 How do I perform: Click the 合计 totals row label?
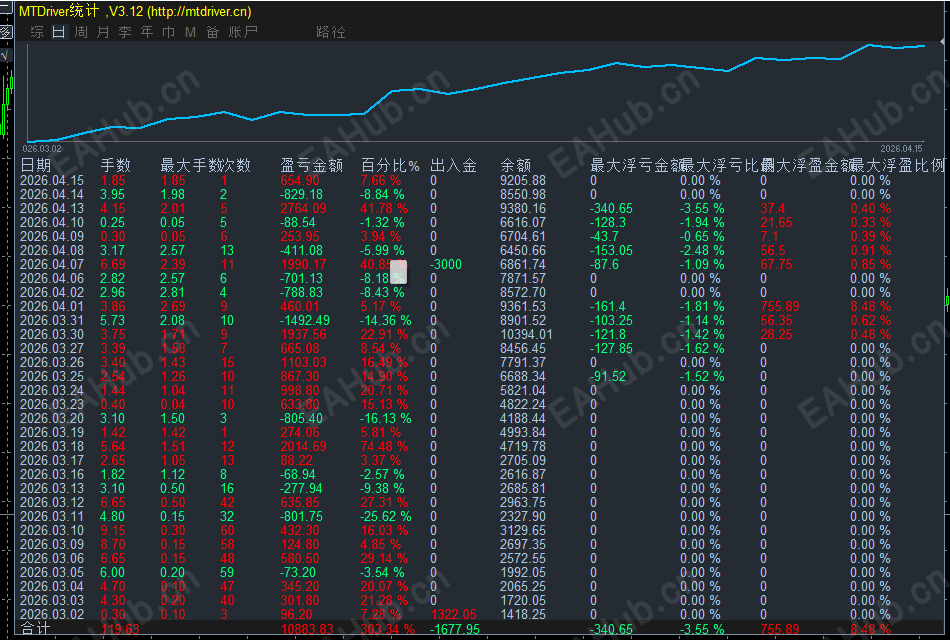pos(35,629)
